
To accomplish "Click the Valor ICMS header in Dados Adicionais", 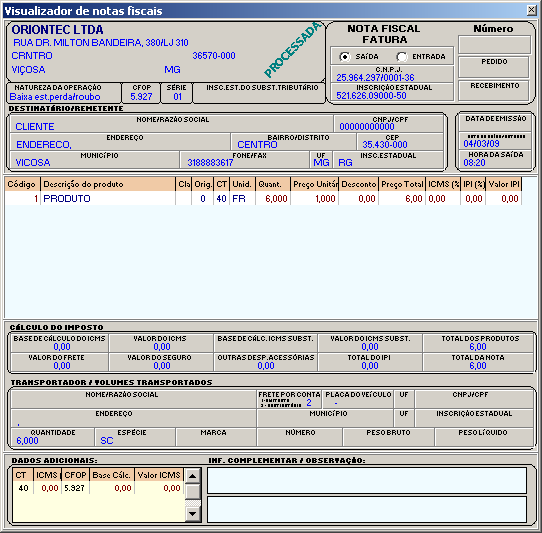I will [159, 475].
